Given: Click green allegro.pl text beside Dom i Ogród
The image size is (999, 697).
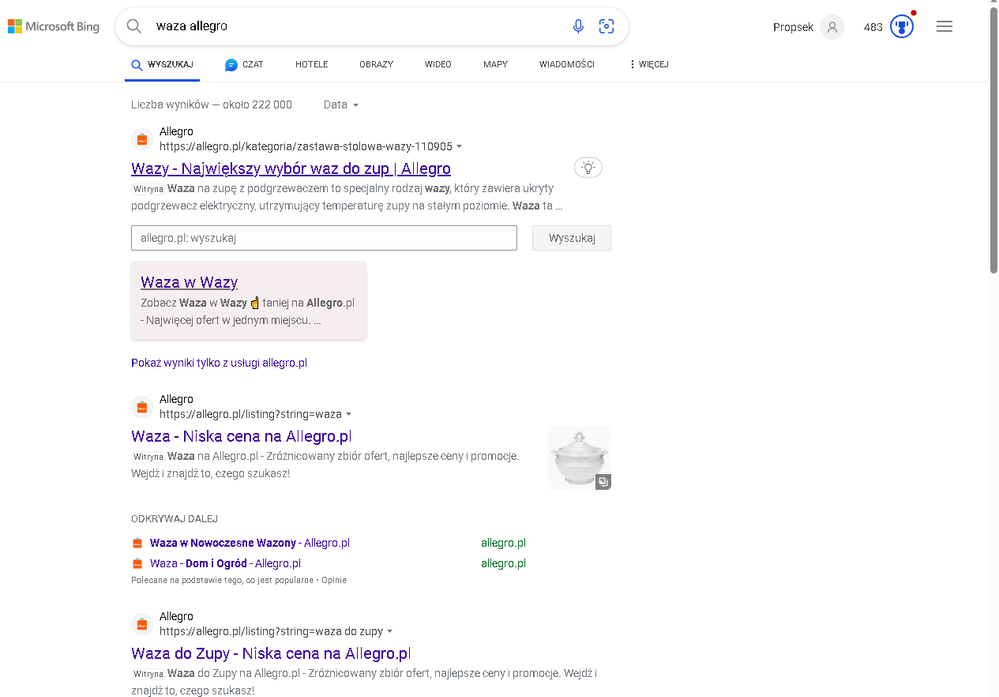Looking at the screenshot, I should tap(503, 563).
